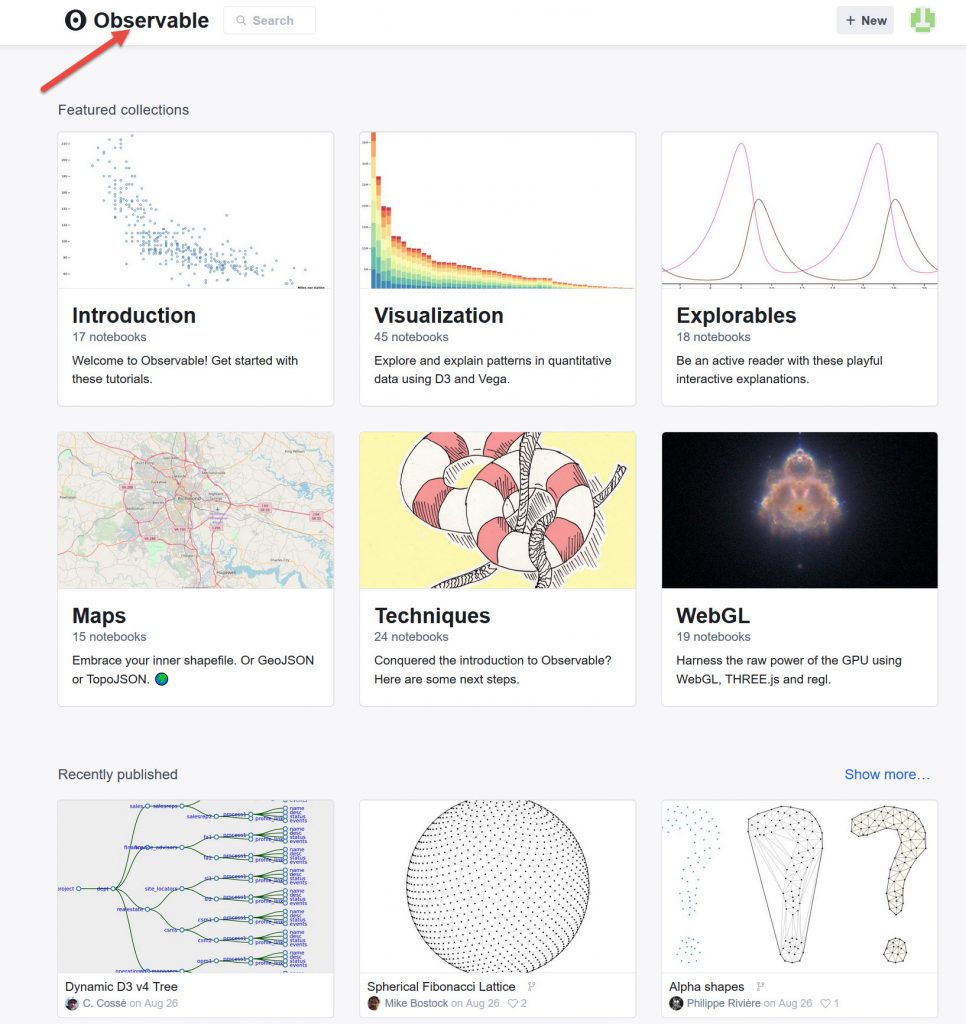Viewport: 966px width, 1024px height.
Task: Click the magnifier icon in search box
Action: pos(241,21)
